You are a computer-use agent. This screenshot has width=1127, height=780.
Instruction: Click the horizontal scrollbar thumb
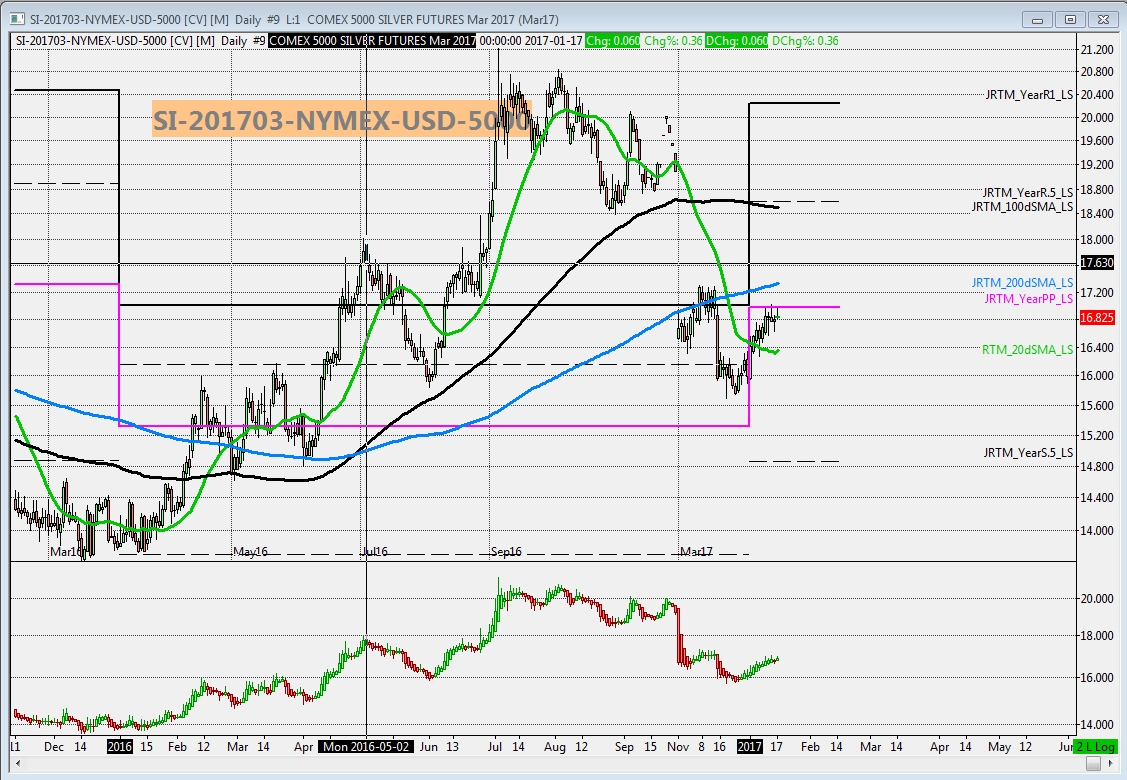[x=1093, y=763]
